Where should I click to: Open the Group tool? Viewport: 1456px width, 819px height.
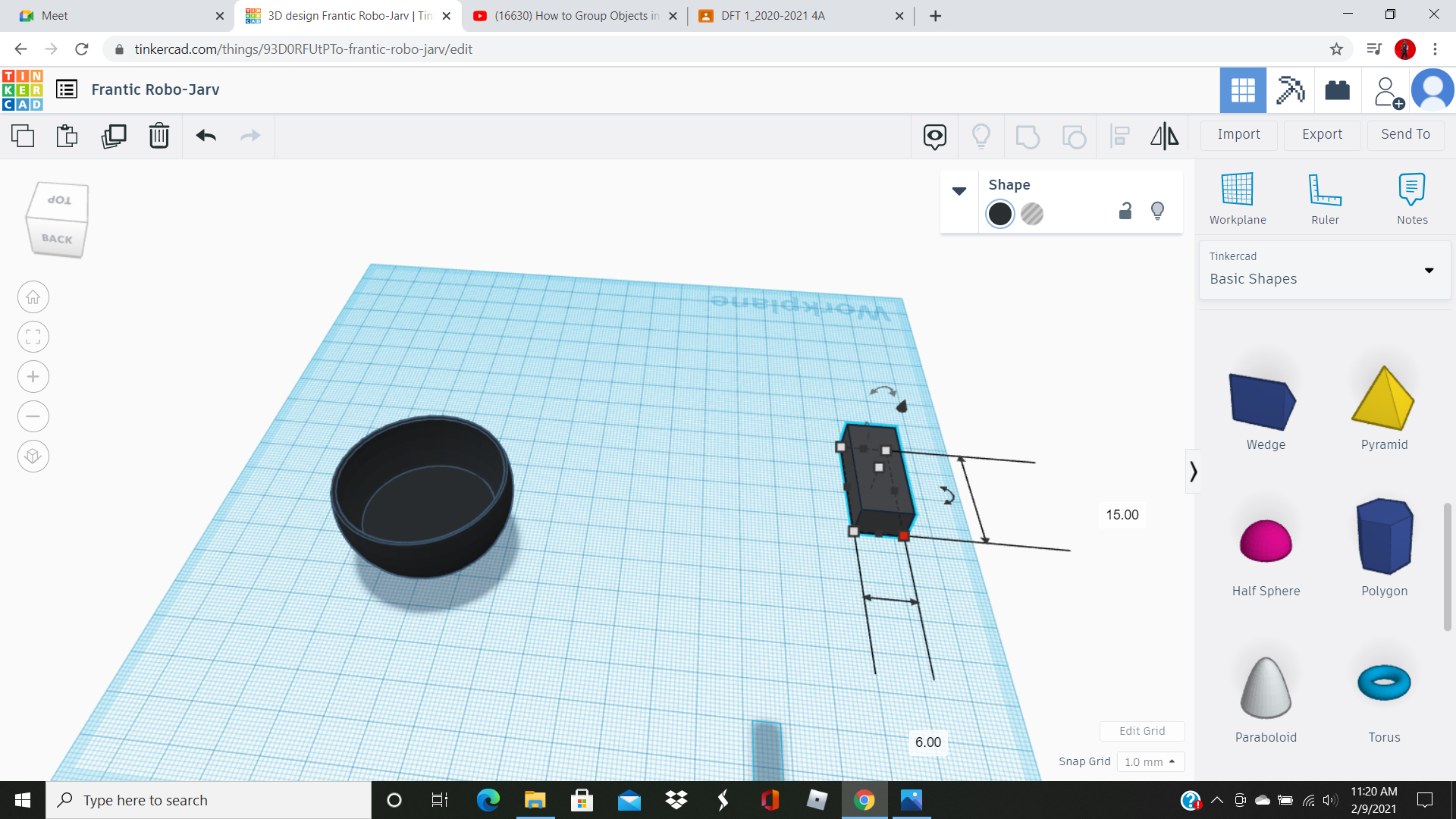[x=1028, y=136]
